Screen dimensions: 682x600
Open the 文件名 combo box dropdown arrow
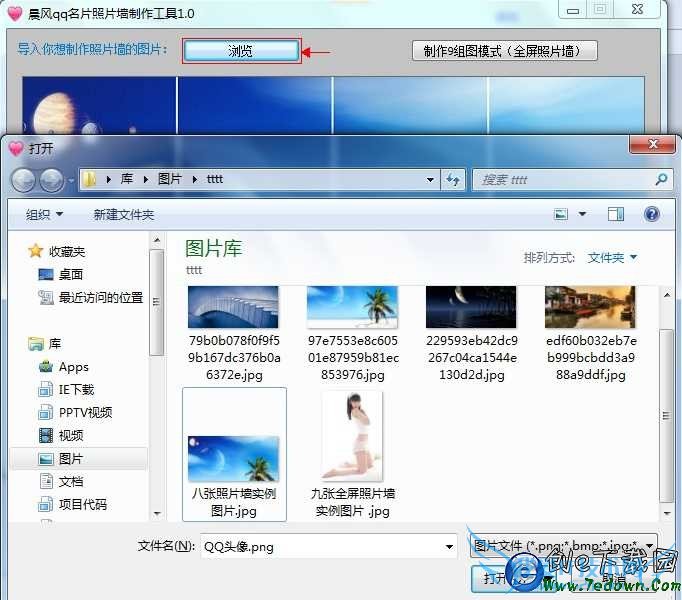449,547
